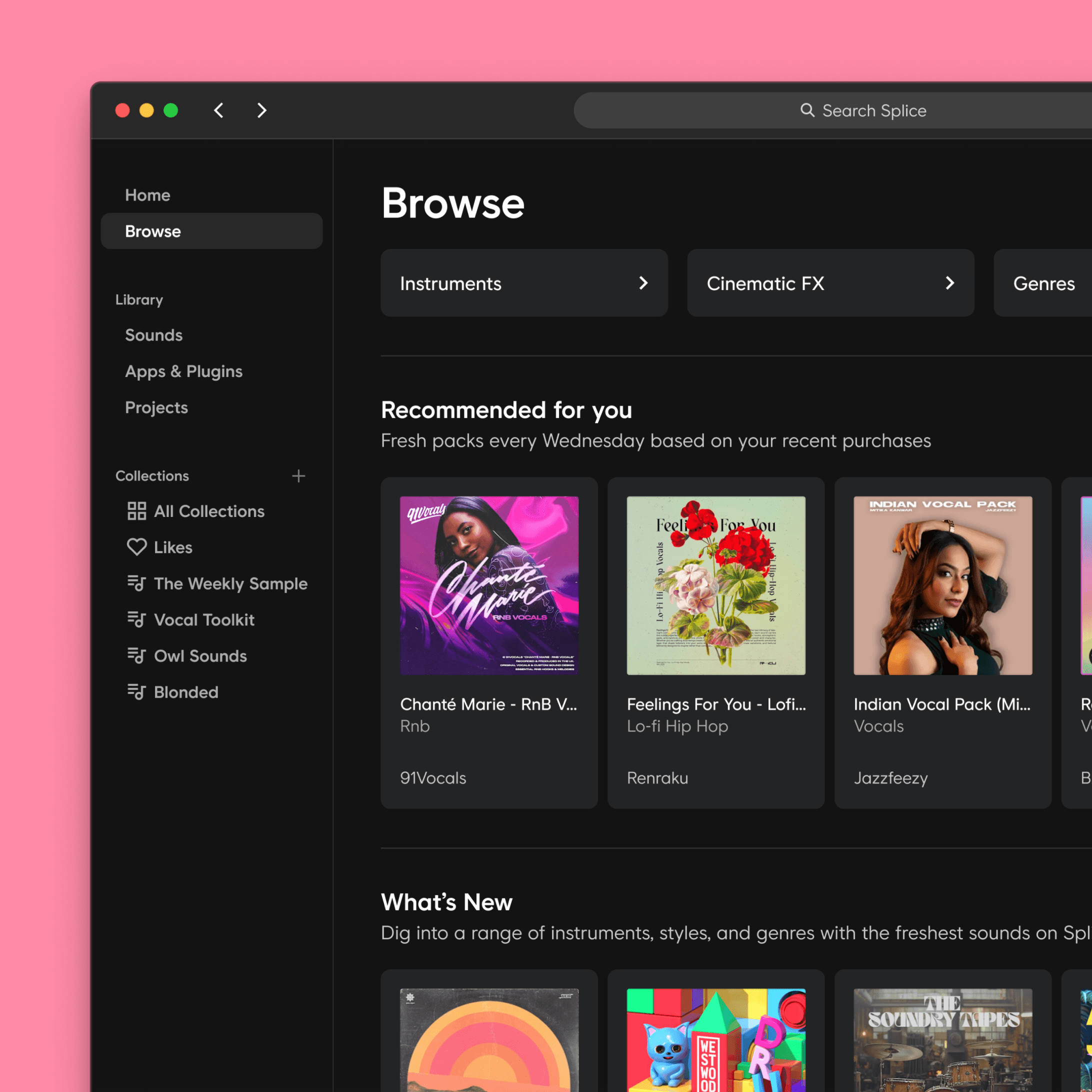Viewport: 1092px width, 1092px height.
Task: Click the 91Vocals label link
Action: 433,777
